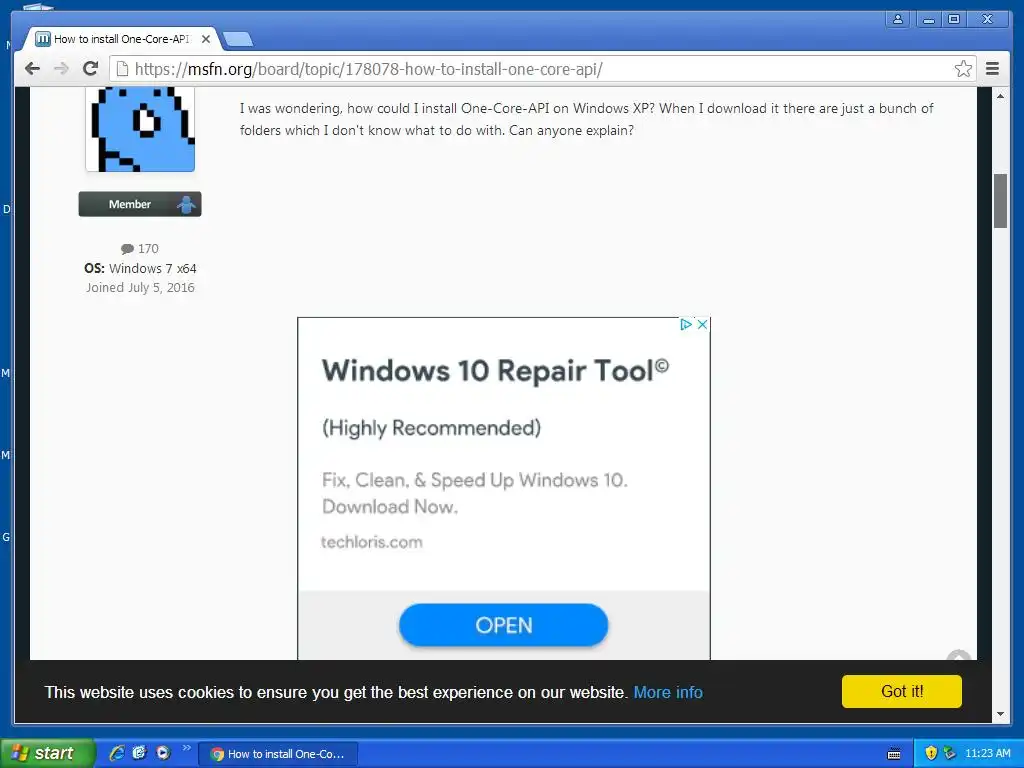Click the scrollbar up arrow
1024x768 pixels.
click(x=1000, y=96)
